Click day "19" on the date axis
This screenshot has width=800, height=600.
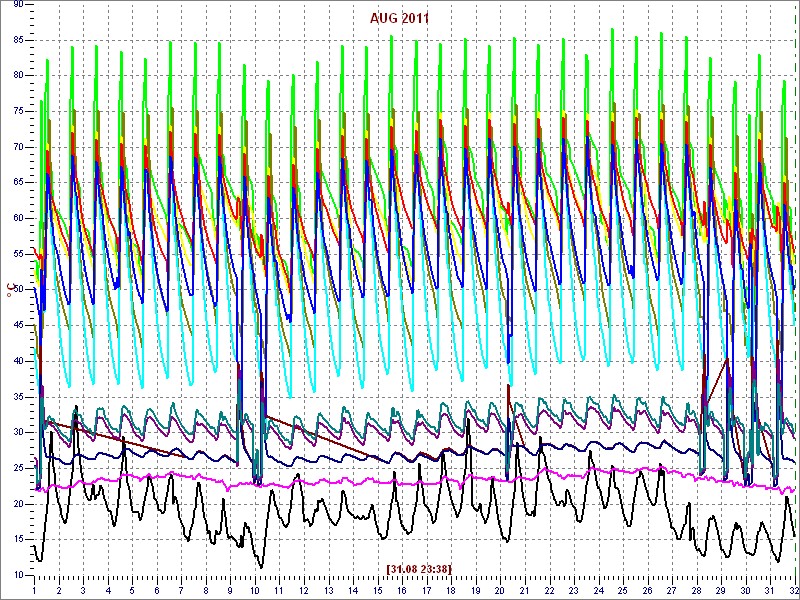coord(475,590)
